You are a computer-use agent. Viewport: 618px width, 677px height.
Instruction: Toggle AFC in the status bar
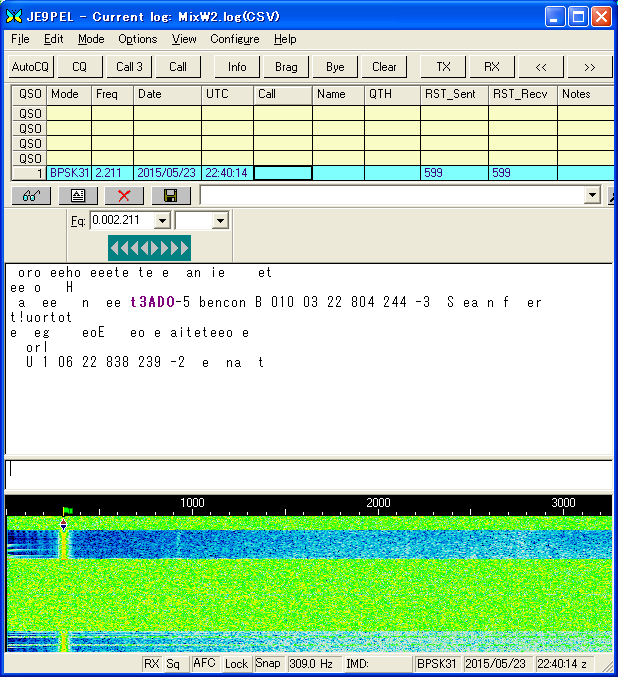point(204,663)
